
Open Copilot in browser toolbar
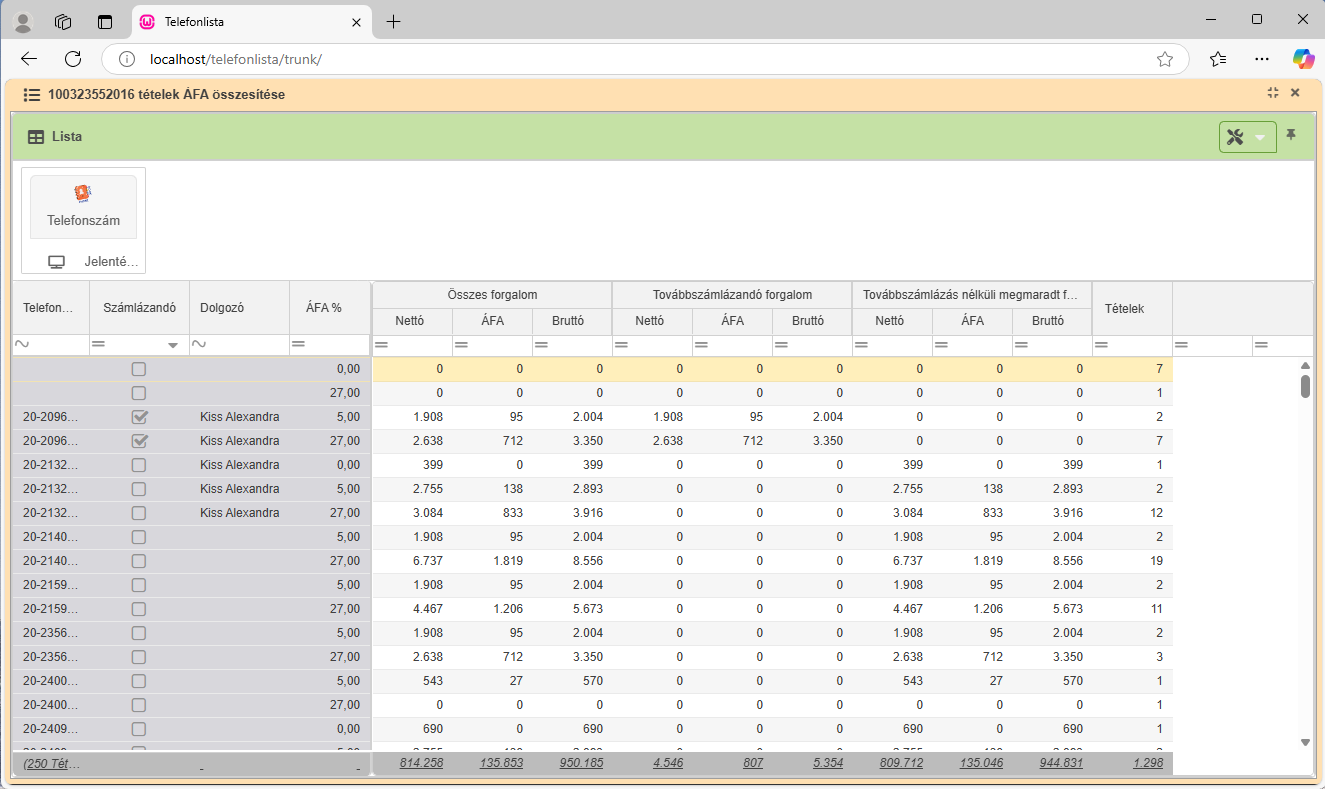click(1303, 59)
